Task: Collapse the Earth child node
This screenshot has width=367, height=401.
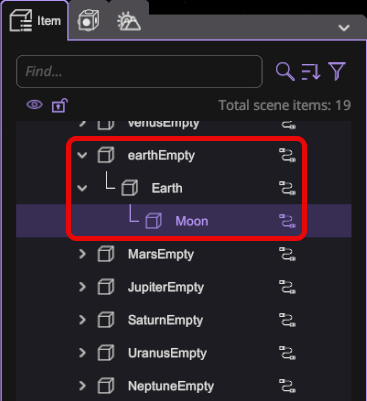Action: point(82,188)
